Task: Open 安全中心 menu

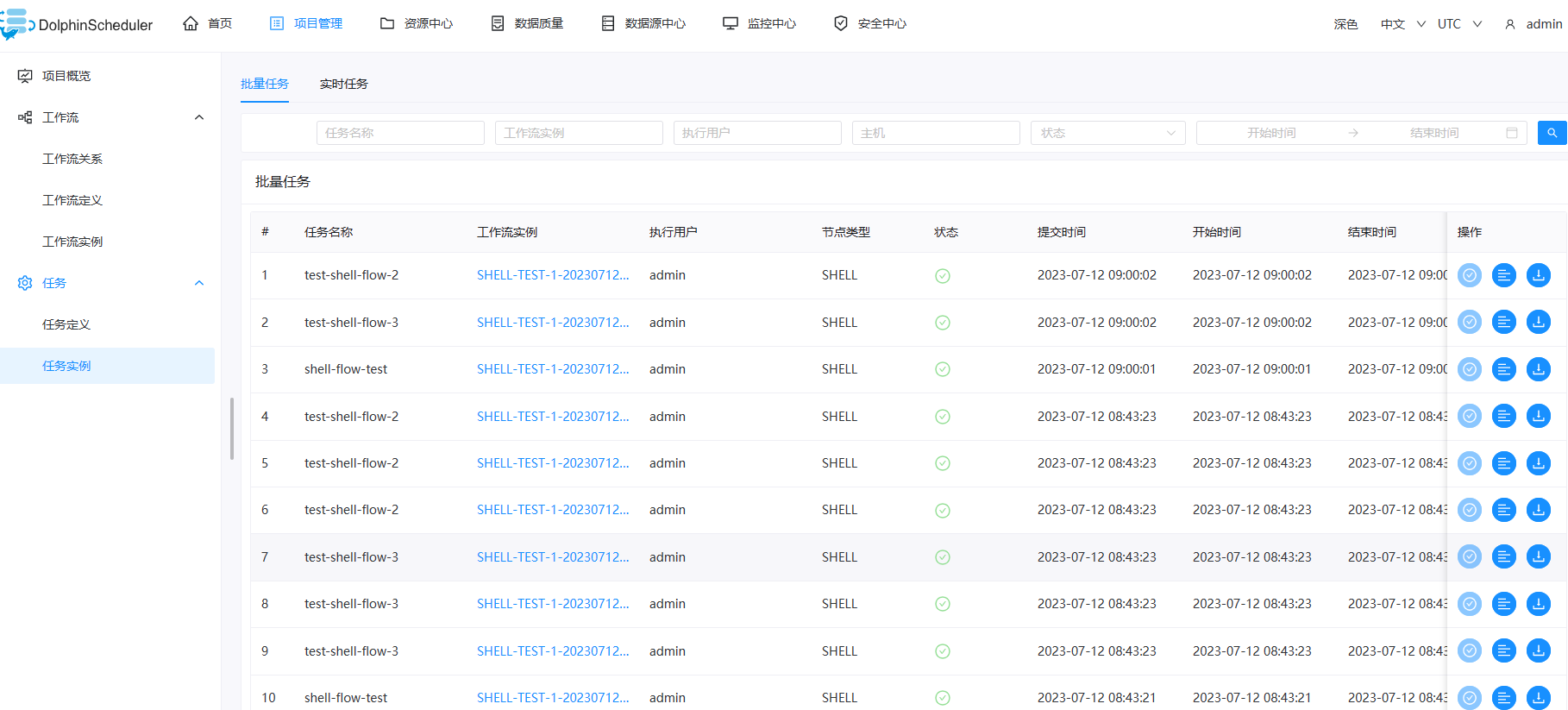Action: [870, 23]
